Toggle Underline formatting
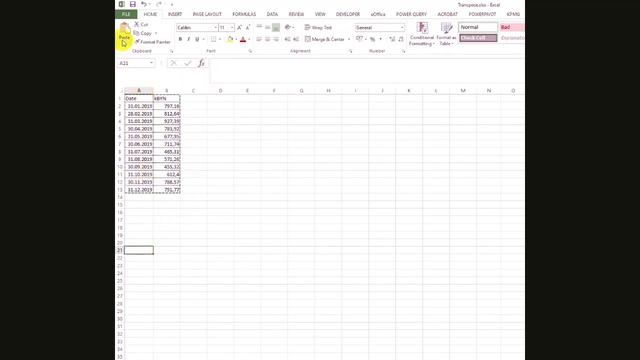The height and width of the screenshot is (360, 640). pyautogui.click(x=197, y=39)
